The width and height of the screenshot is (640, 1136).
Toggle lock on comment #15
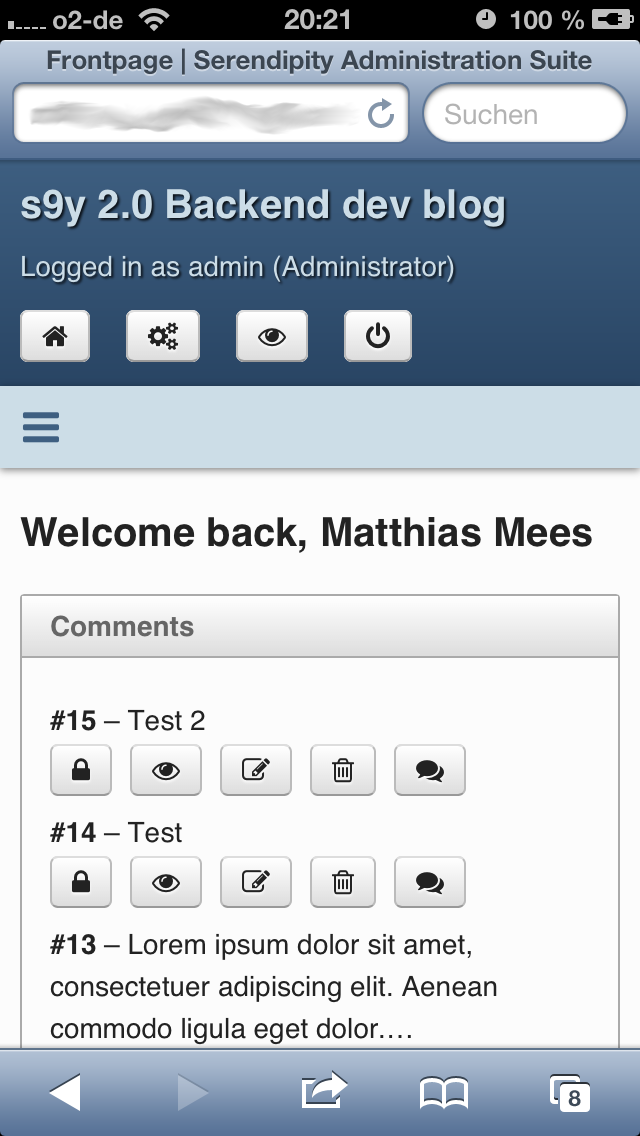tap(81, 770)
